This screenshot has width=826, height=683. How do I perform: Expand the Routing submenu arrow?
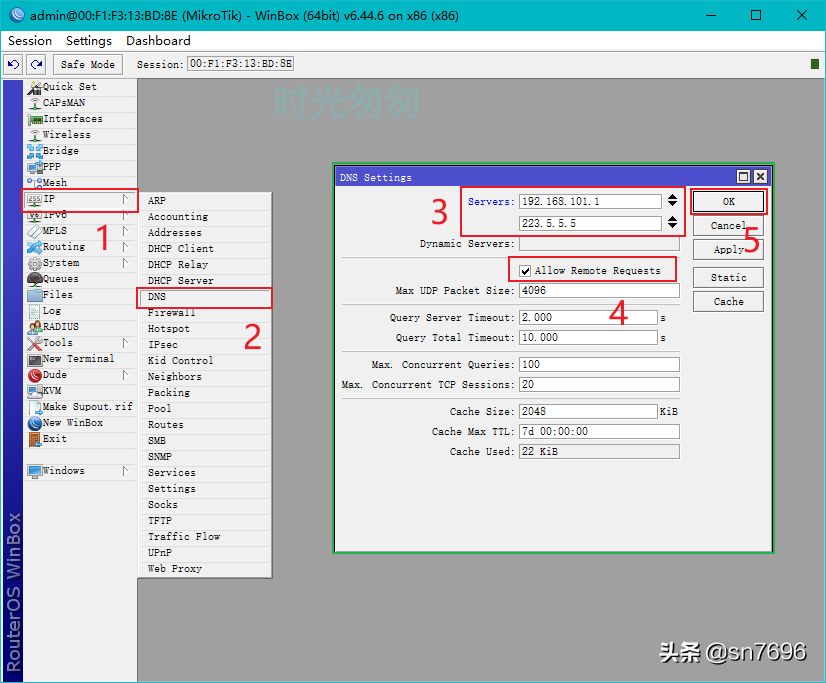(125, 246)
